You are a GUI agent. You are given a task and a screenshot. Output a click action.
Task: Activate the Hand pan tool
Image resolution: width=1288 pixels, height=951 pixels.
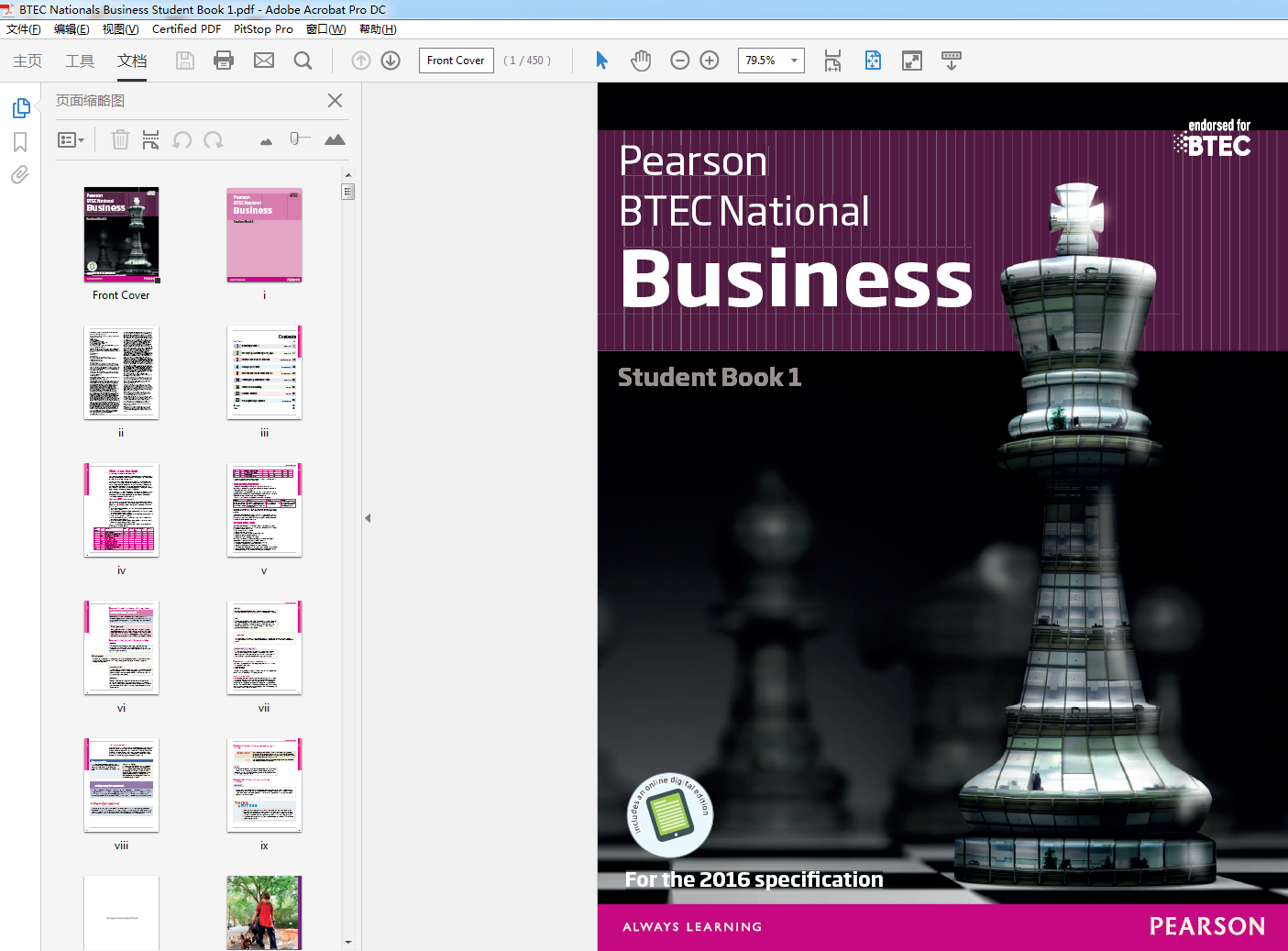pos(641,61)
